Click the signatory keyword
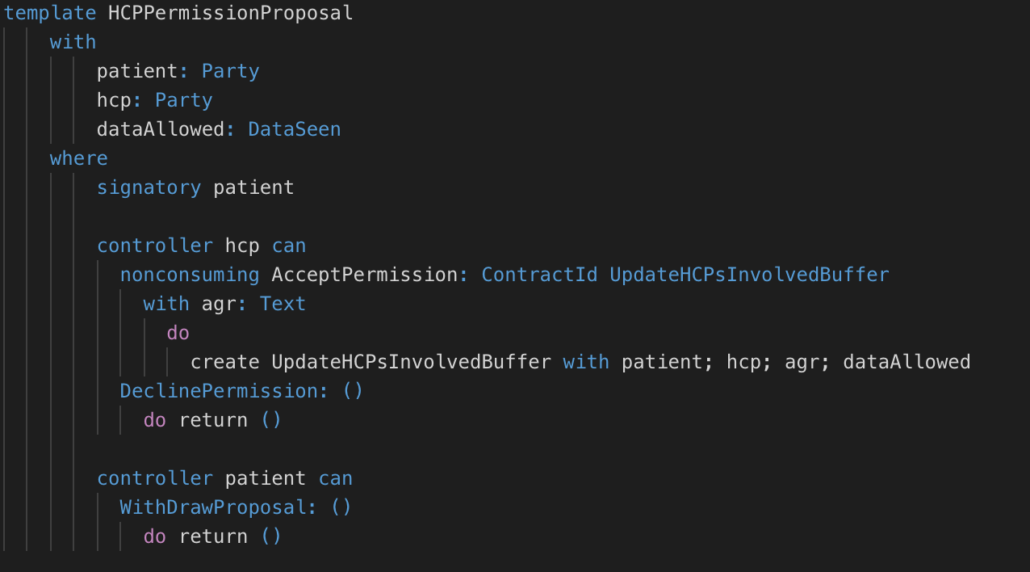Screen dimensions: 1030x572 click(149, 188)
